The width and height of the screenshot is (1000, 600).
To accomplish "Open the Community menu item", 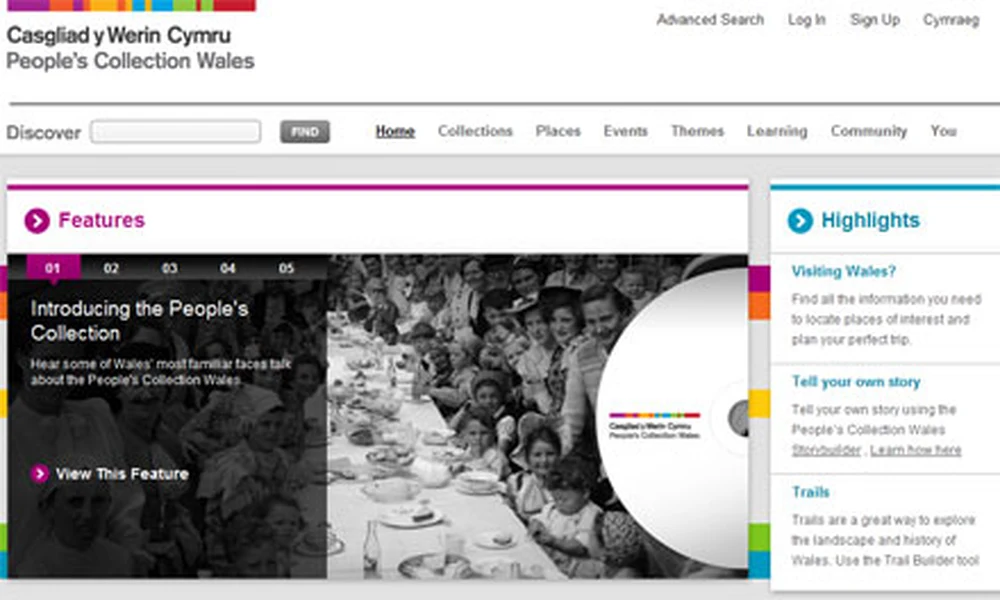I will pyautogui.click(x=869, y=131).
